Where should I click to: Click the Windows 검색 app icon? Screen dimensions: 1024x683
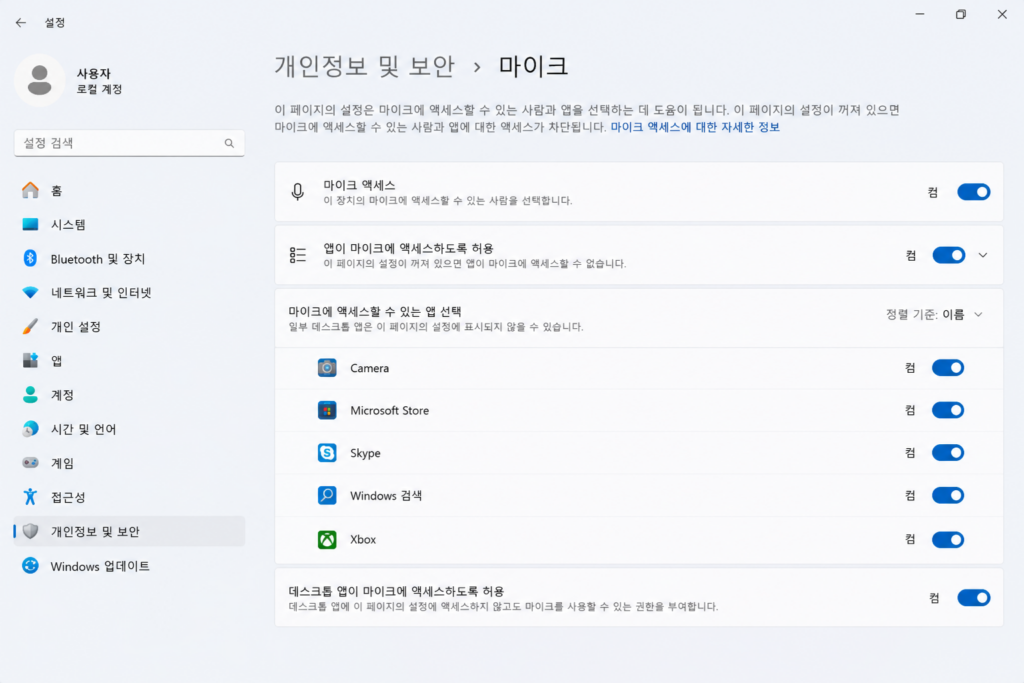pos(327,496)
